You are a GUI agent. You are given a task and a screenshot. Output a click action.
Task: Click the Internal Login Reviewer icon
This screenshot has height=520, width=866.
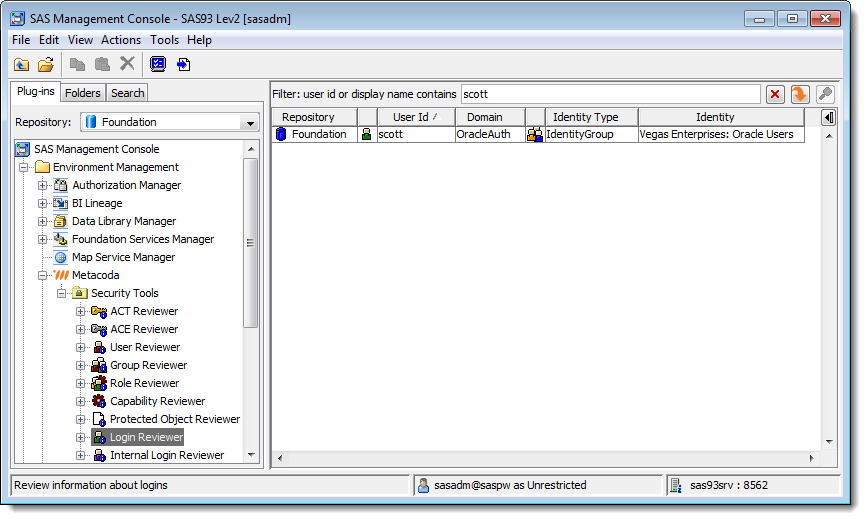[99, 455]
